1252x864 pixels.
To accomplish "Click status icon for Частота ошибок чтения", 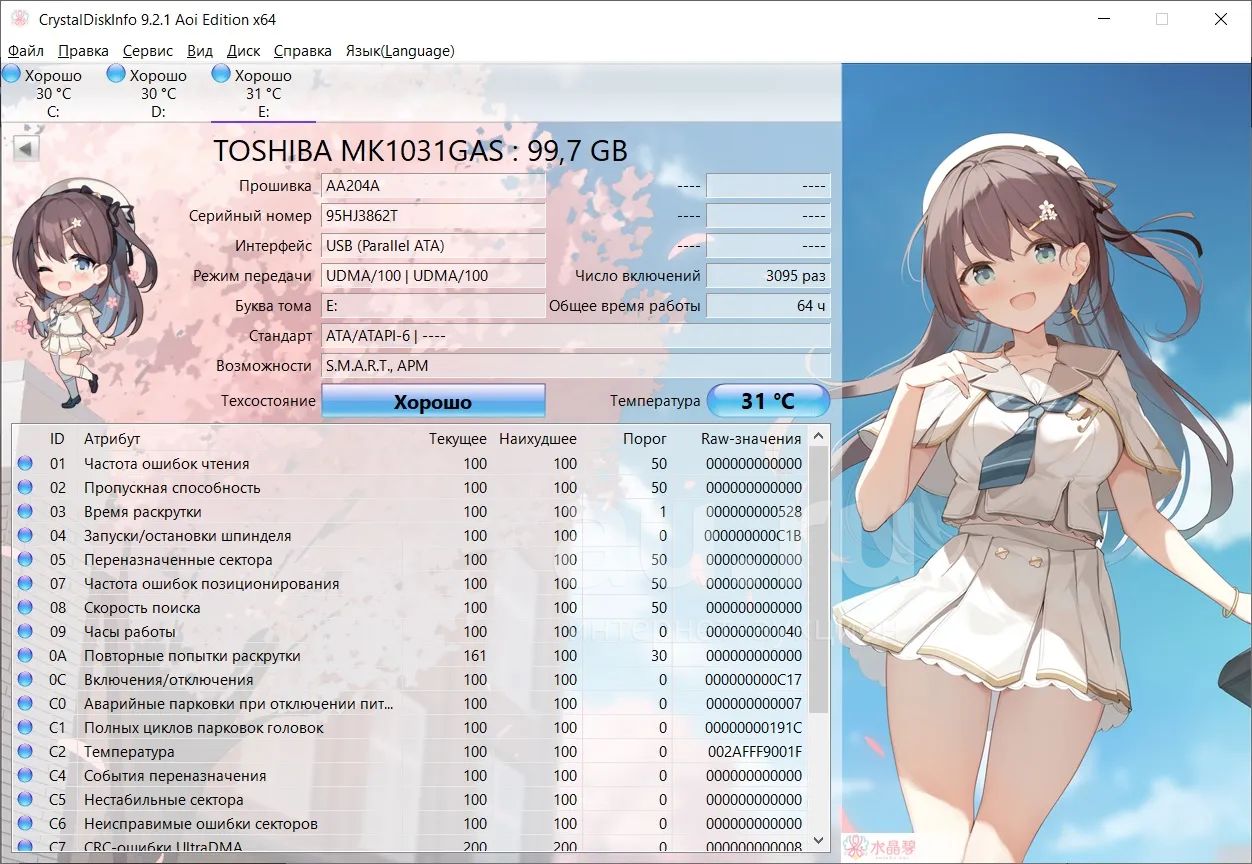I will (25, 463).
